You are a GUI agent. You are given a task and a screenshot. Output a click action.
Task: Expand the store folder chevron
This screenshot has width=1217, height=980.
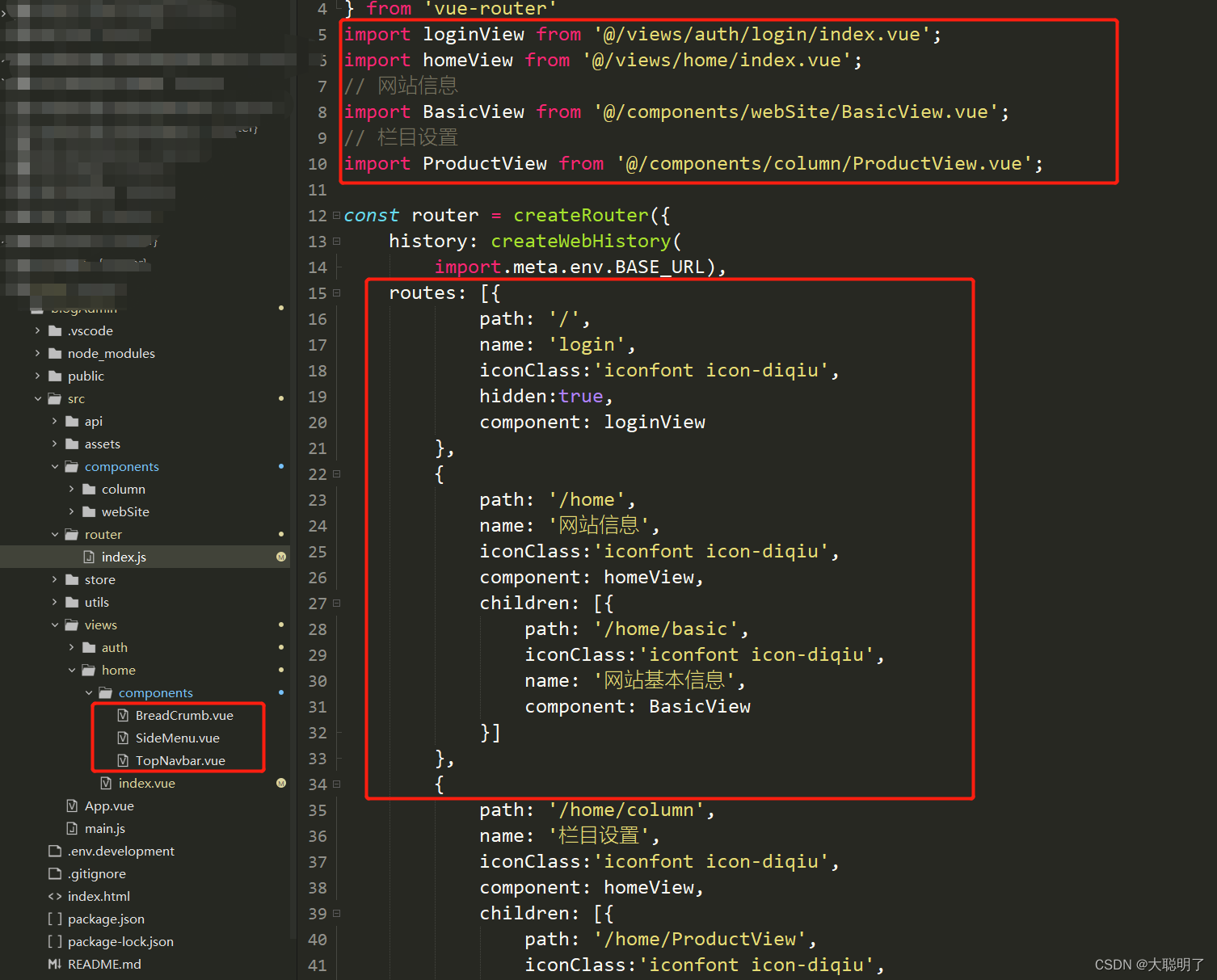click(54, 579)
